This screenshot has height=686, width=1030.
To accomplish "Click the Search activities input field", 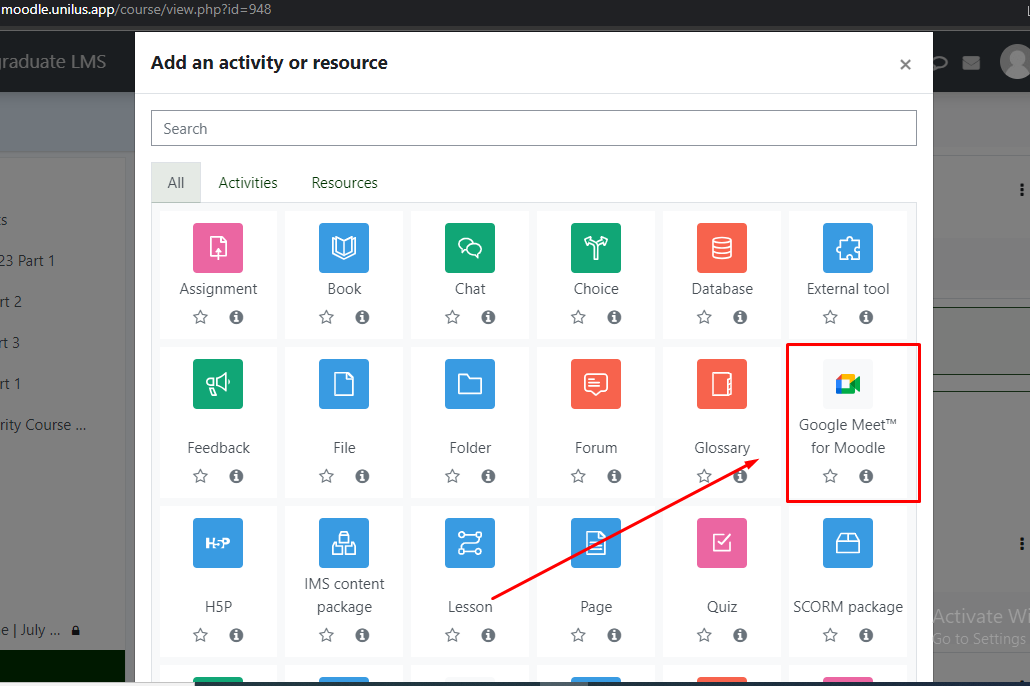I will 534,128.
